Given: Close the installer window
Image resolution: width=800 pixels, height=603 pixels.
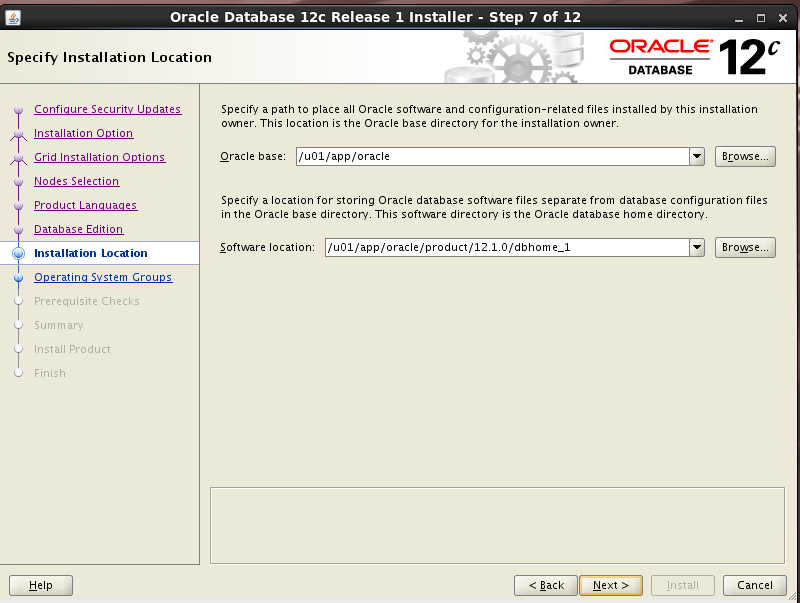Looking at the screenshot, I should (783, 18).
